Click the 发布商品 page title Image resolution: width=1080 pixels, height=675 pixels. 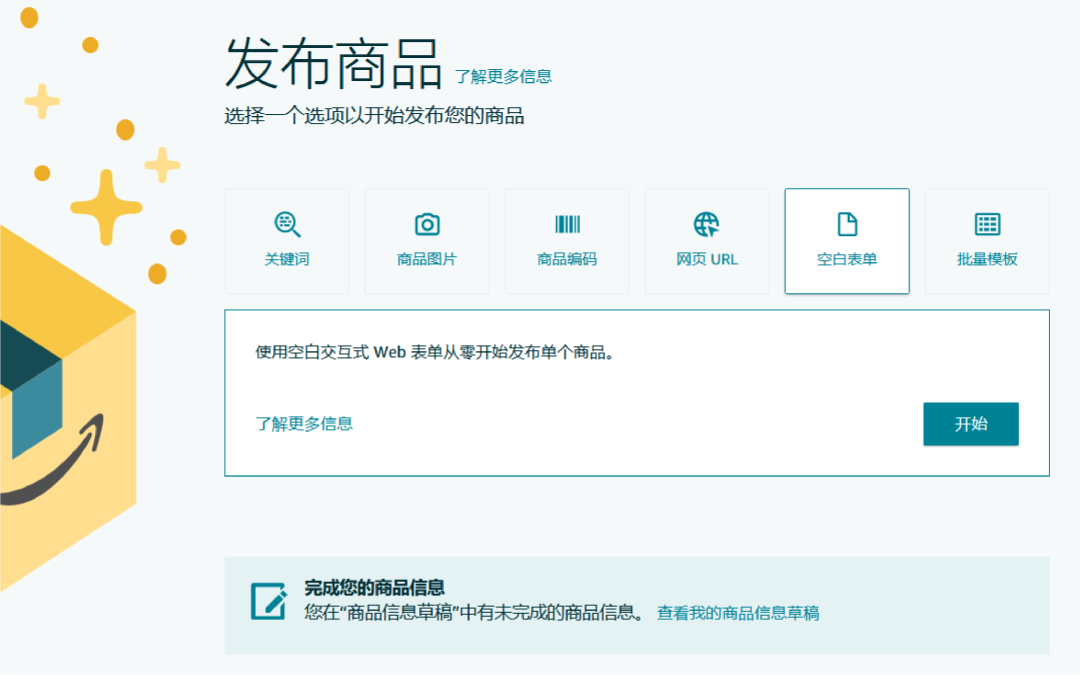(333, 63)
